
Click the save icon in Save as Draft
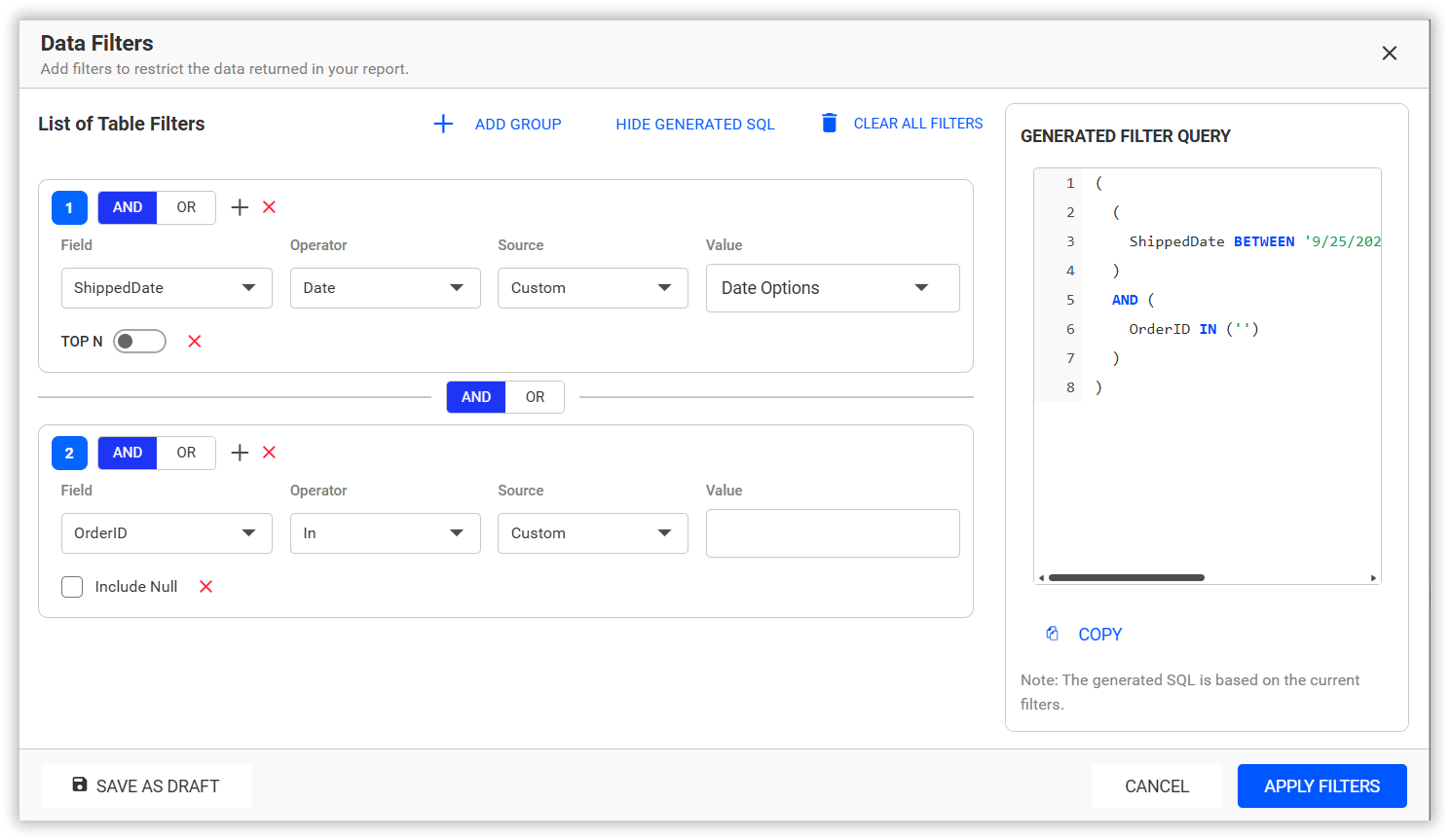[80, 785]
